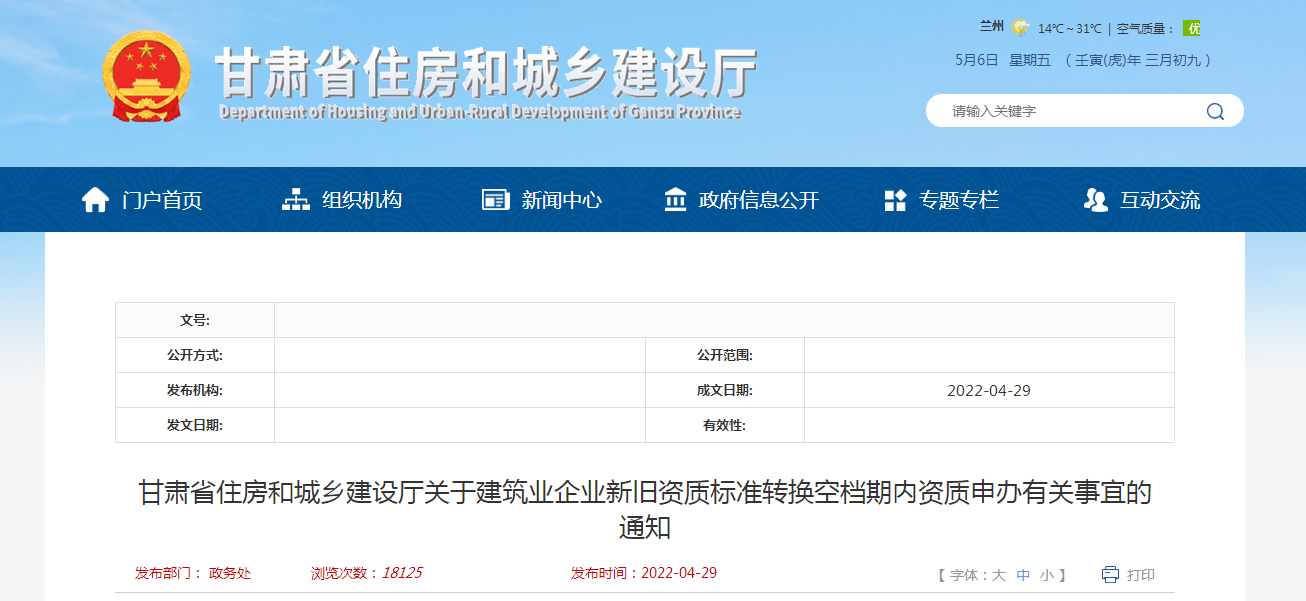The height and width of the screenshot is (601, 1306).
Task: Click the government building icon
Action: tap(675, 200)
